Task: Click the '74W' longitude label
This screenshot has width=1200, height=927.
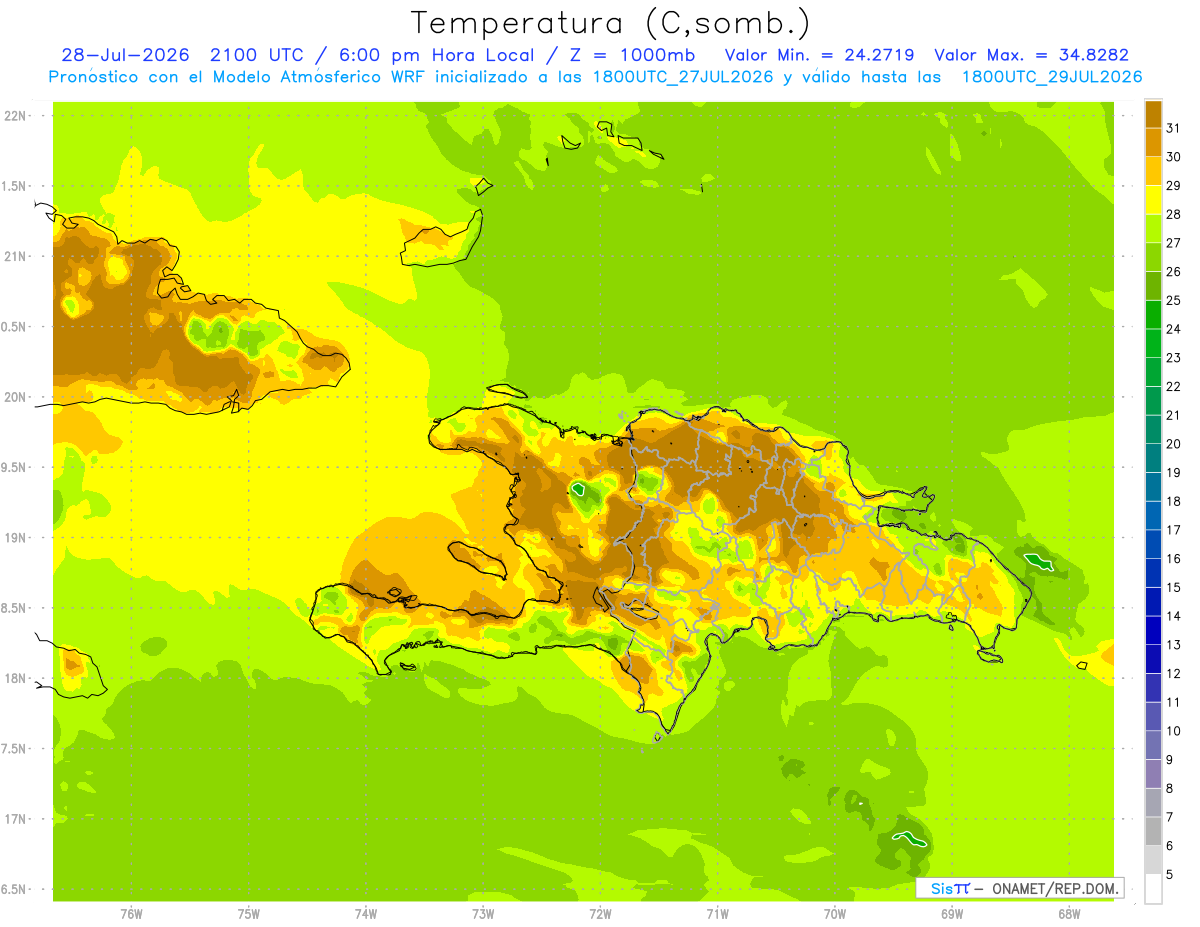Action: pyautogui.click(x=366, y=914)
